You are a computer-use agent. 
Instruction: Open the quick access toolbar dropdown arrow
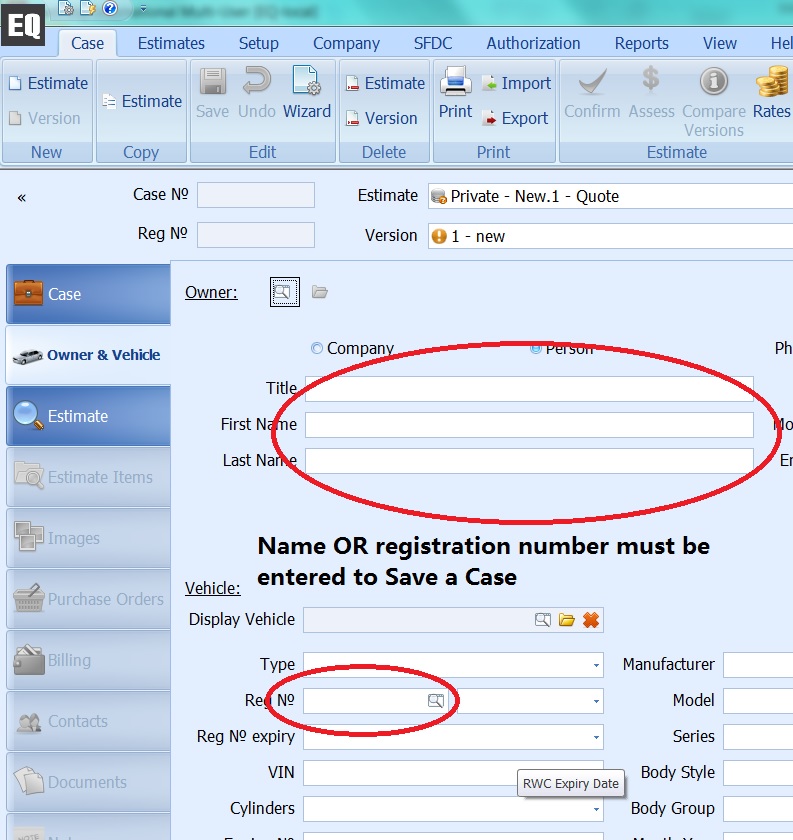pos(143,9)
